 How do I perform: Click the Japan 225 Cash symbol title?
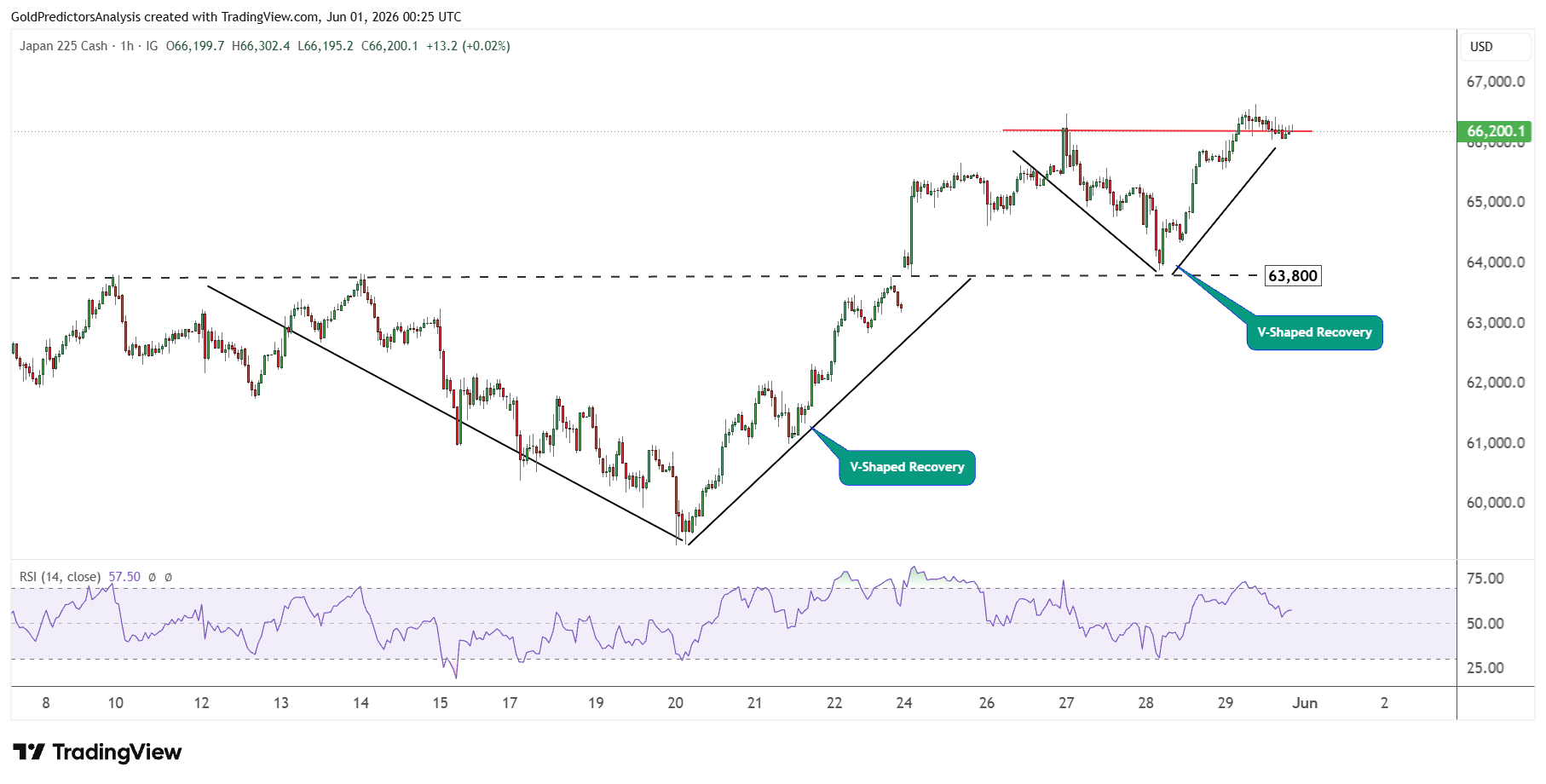pos(64,46)
